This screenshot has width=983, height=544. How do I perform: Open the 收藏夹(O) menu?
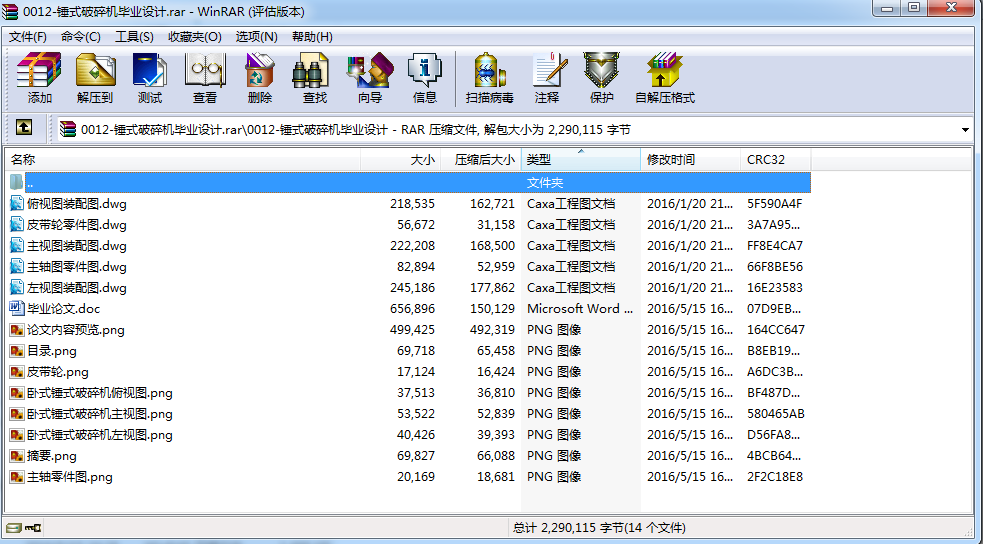195,37
